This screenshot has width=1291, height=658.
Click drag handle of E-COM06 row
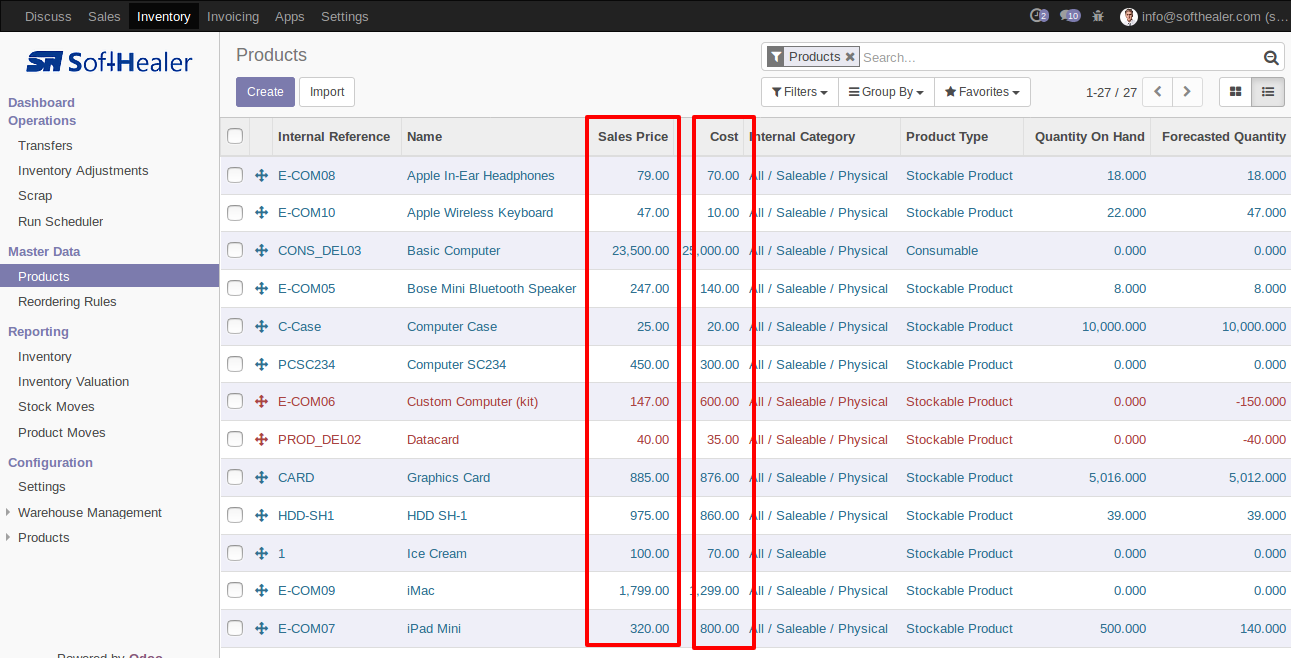[x=261, y=402]
